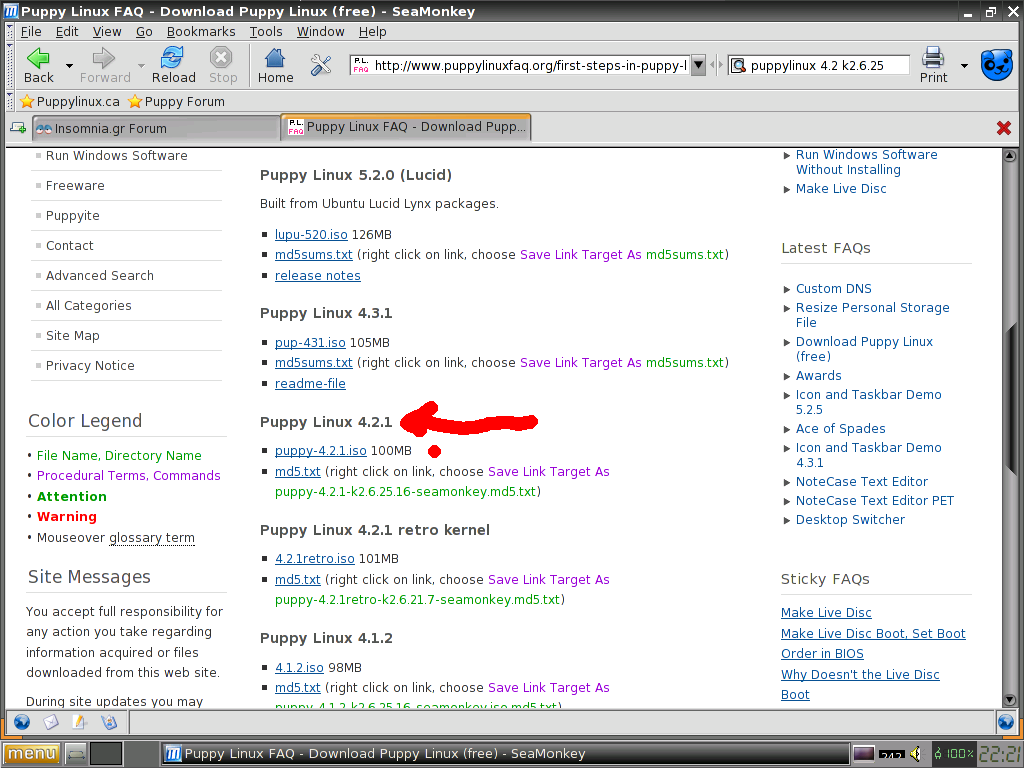The height and width of the screenshot is (768, 1024).
Task: Click the online status icon in the status bar
Action: point(1006,722)
